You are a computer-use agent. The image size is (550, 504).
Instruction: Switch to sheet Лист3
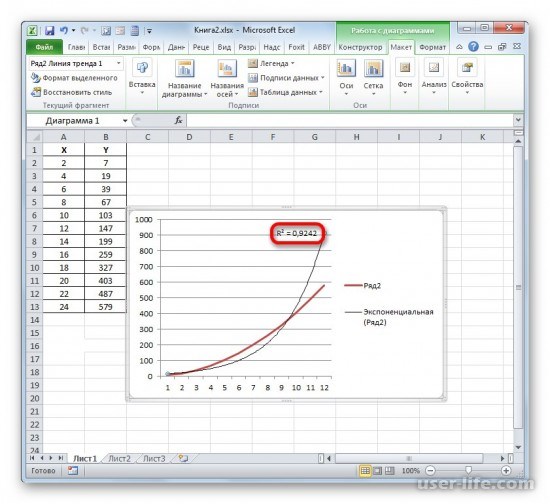(x=154, y=458)
